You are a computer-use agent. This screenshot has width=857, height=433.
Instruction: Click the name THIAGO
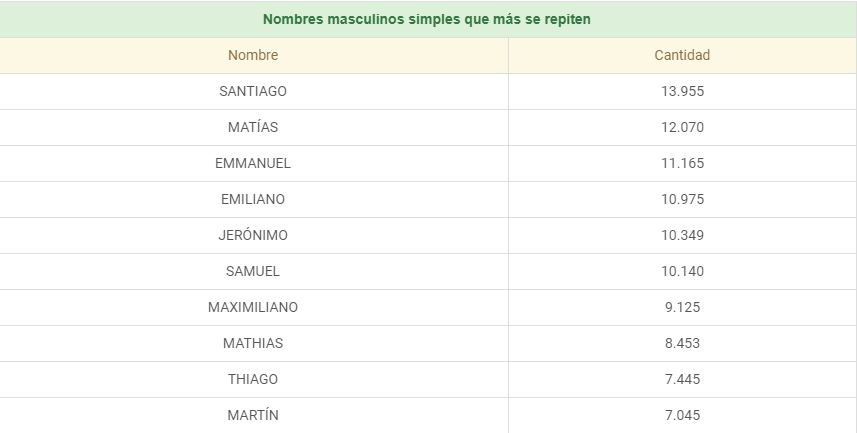pos(253,379)
